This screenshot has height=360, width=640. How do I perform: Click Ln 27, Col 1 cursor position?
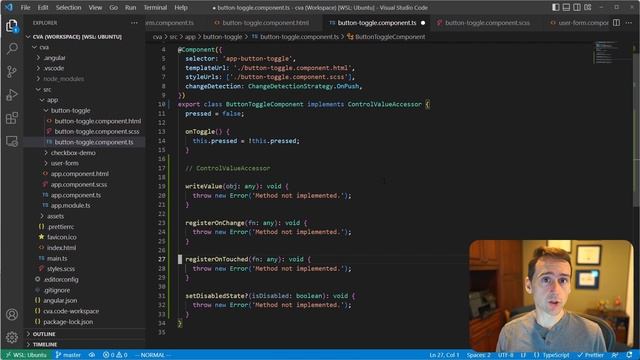coord(444,355)
